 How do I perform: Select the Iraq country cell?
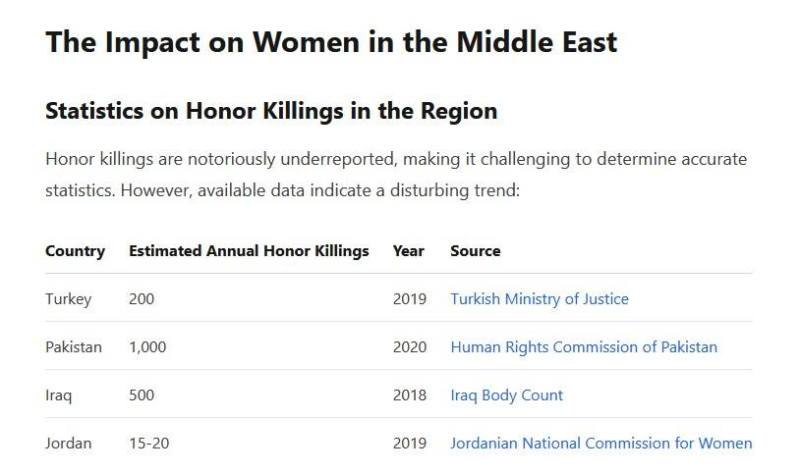[x=58, y=395]
